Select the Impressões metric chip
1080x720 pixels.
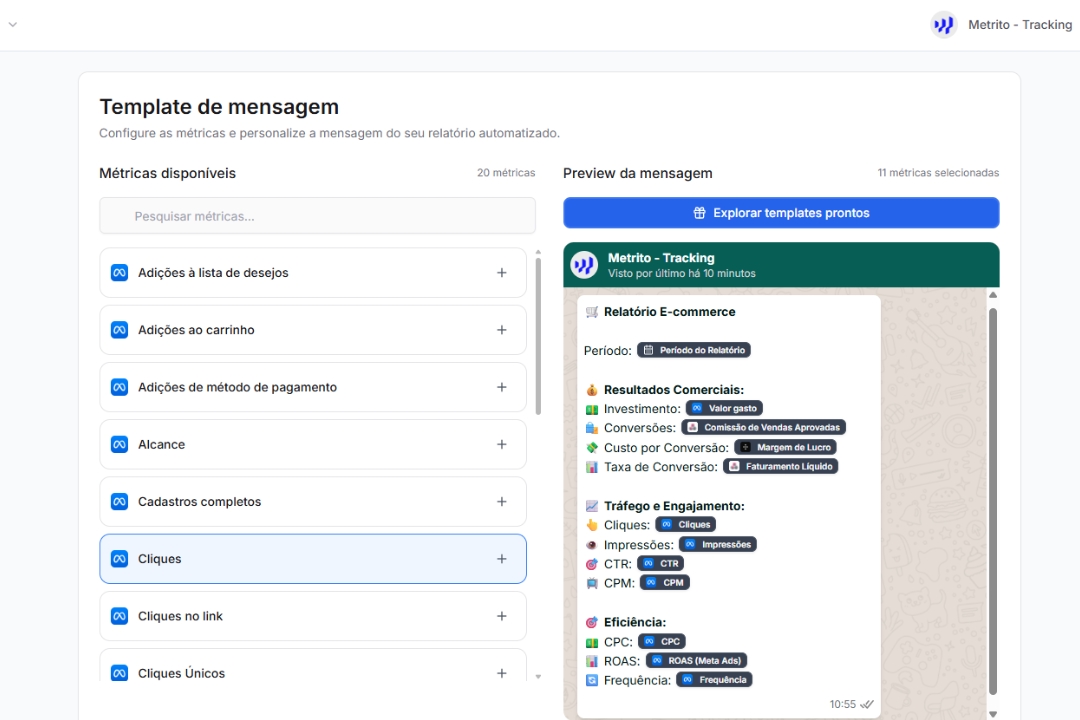tap(718, 544)
